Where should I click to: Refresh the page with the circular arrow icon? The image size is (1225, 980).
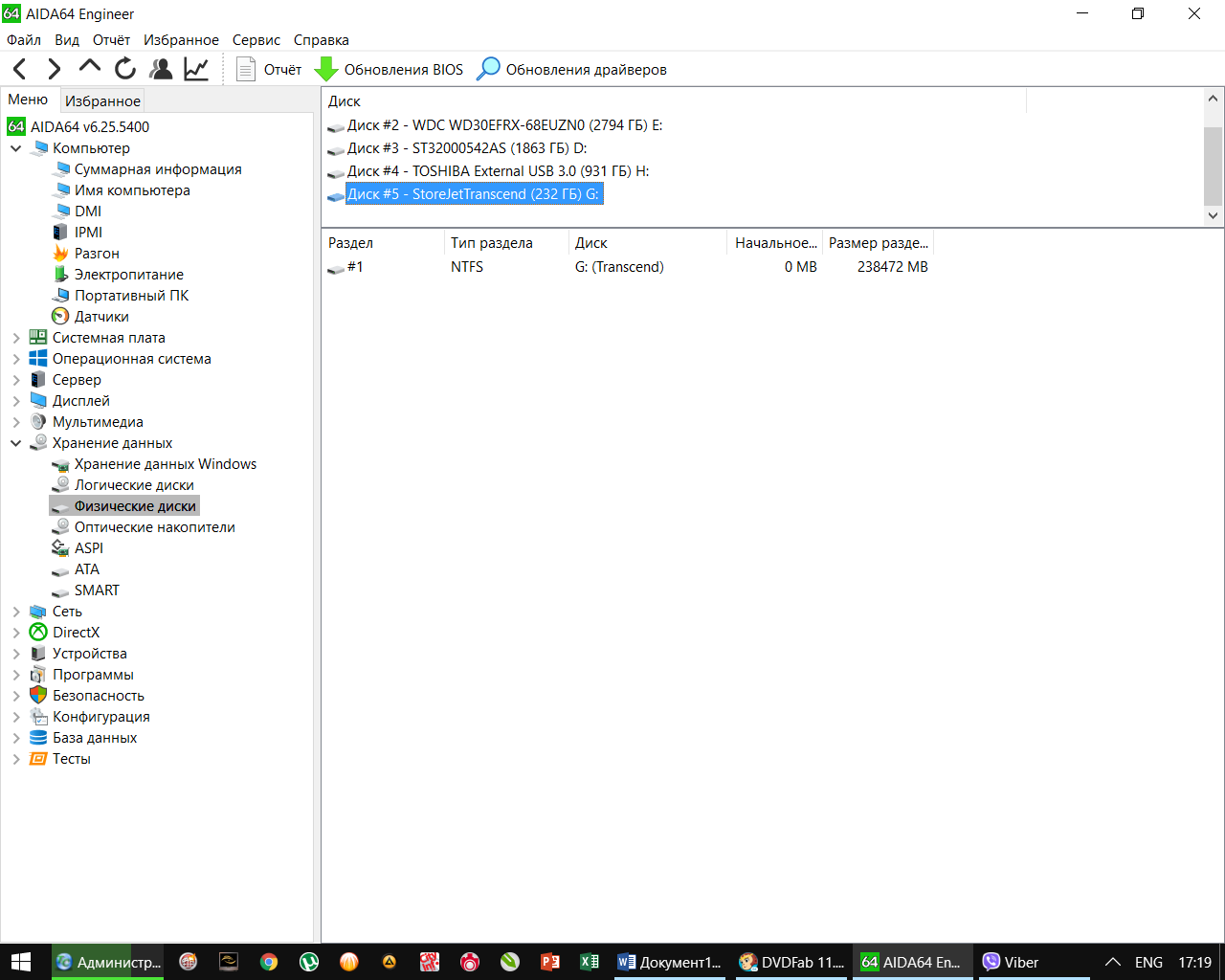pos(125,69)
